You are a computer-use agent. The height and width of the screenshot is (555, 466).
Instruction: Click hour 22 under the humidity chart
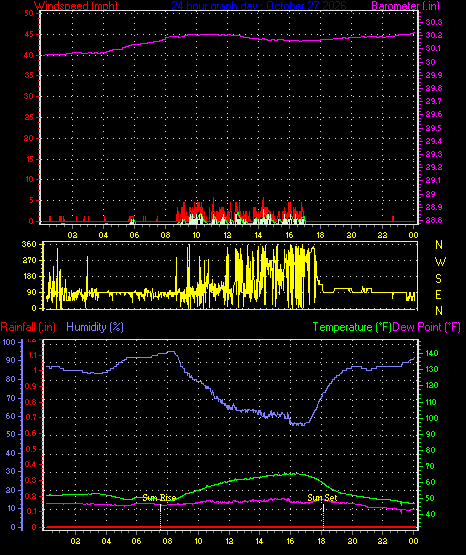tap(382, 541)
